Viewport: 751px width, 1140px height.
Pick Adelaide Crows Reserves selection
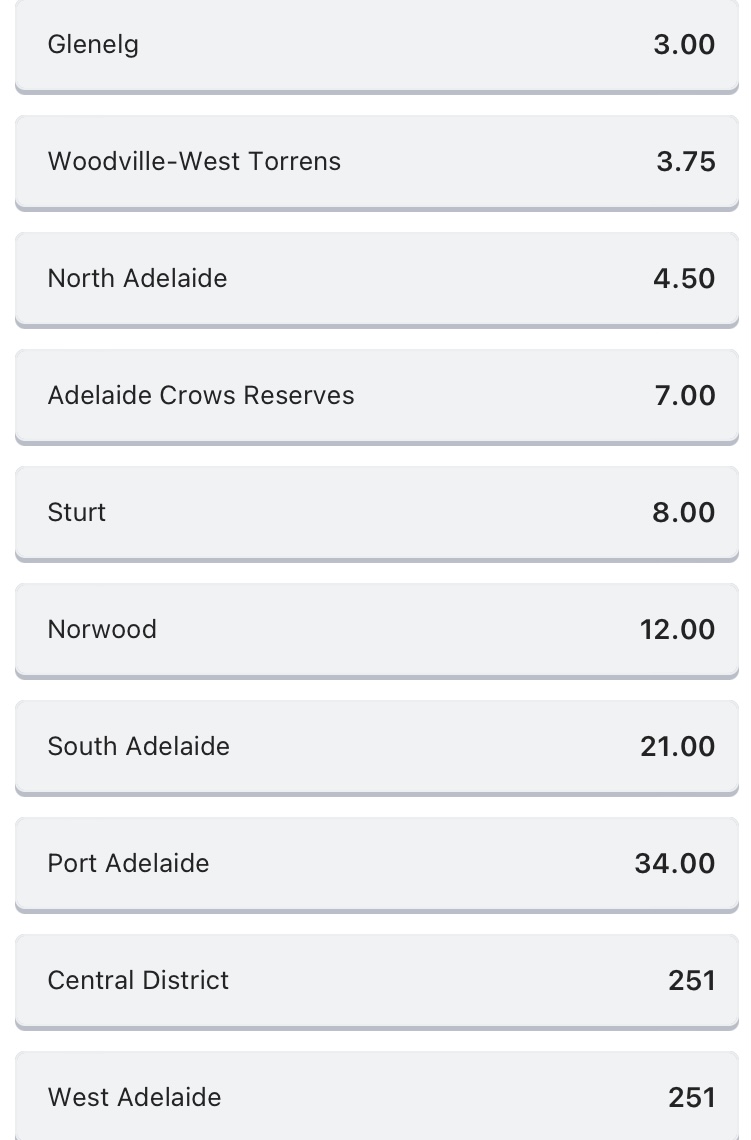point(201,395)
